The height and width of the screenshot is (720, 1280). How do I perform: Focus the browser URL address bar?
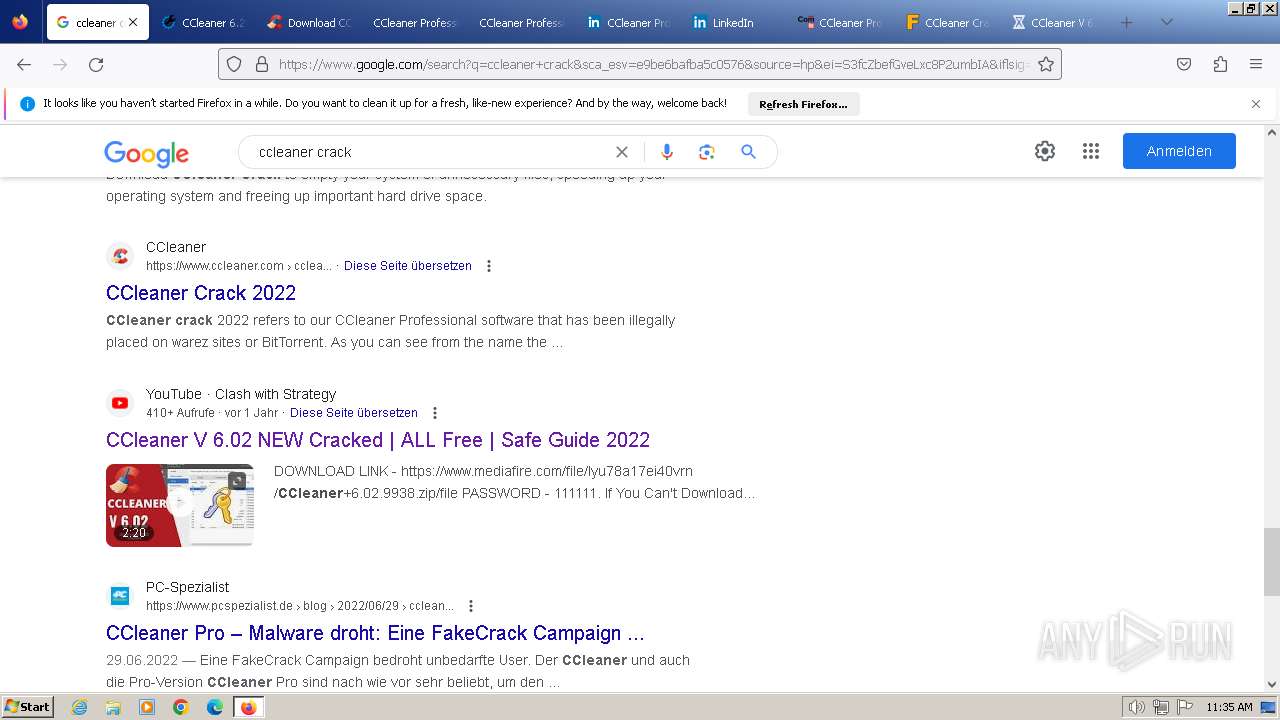(x=653, y=64)
